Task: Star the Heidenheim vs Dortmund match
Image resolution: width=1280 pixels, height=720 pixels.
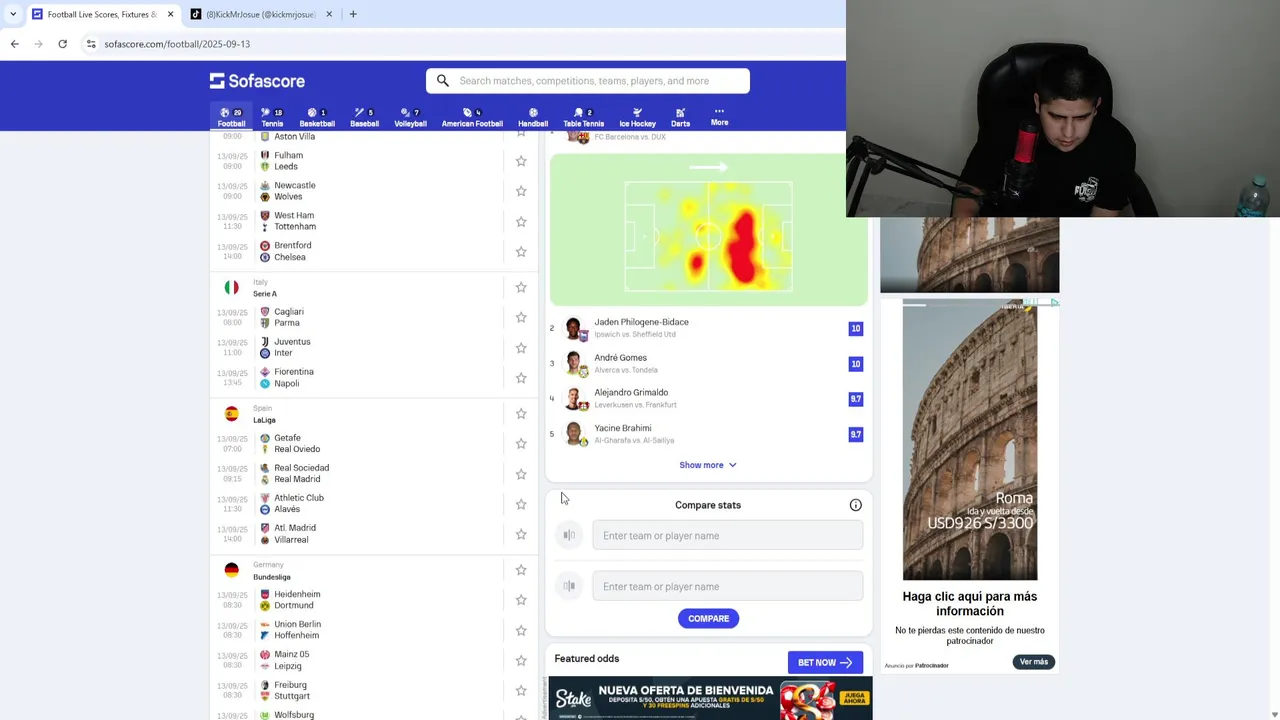Action: point(521,600)
